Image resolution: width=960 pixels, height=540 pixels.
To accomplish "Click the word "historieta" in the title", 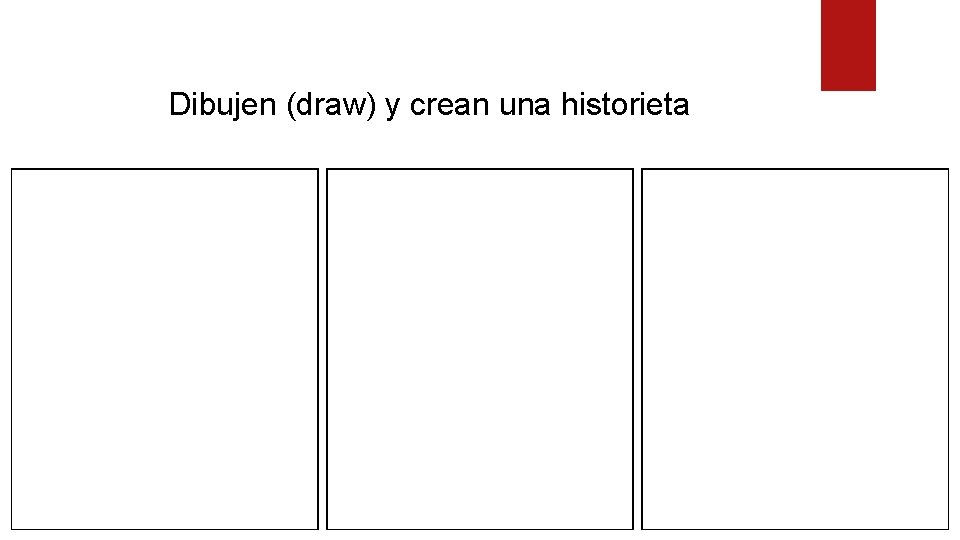I will click(625, 105).
